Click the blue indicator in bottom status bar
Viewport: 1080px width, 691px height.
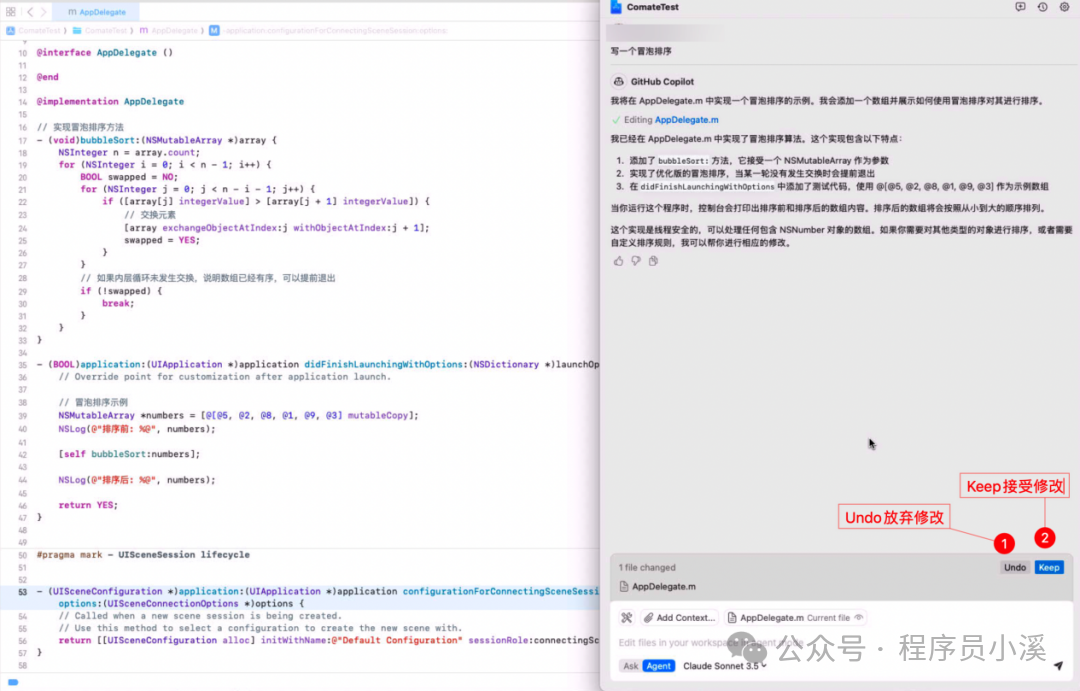click(x=12, y=682)
